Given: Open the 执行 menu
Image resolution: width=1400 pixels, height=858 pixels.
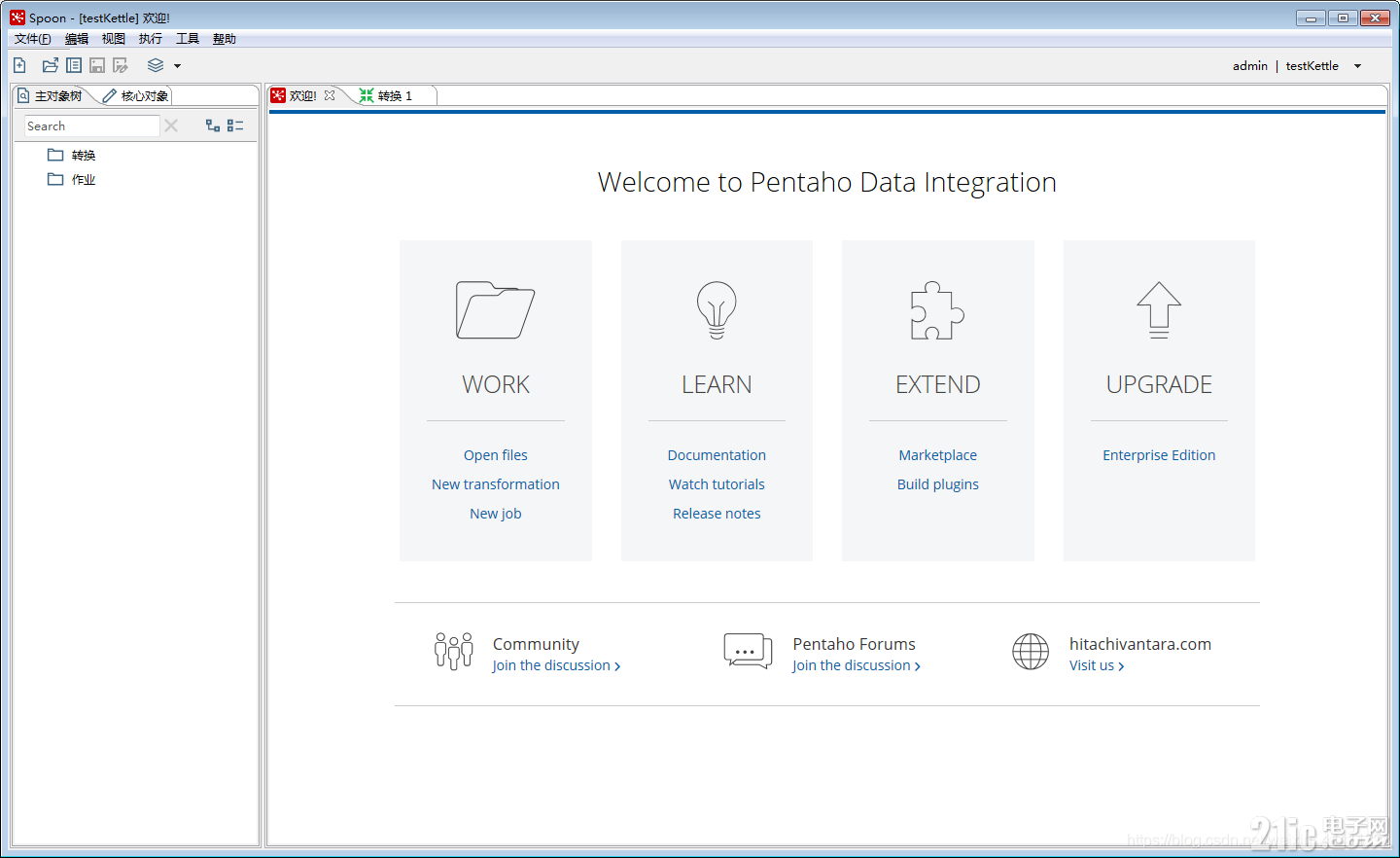Looking at the screenshot, I should click(x=151, y=39).
